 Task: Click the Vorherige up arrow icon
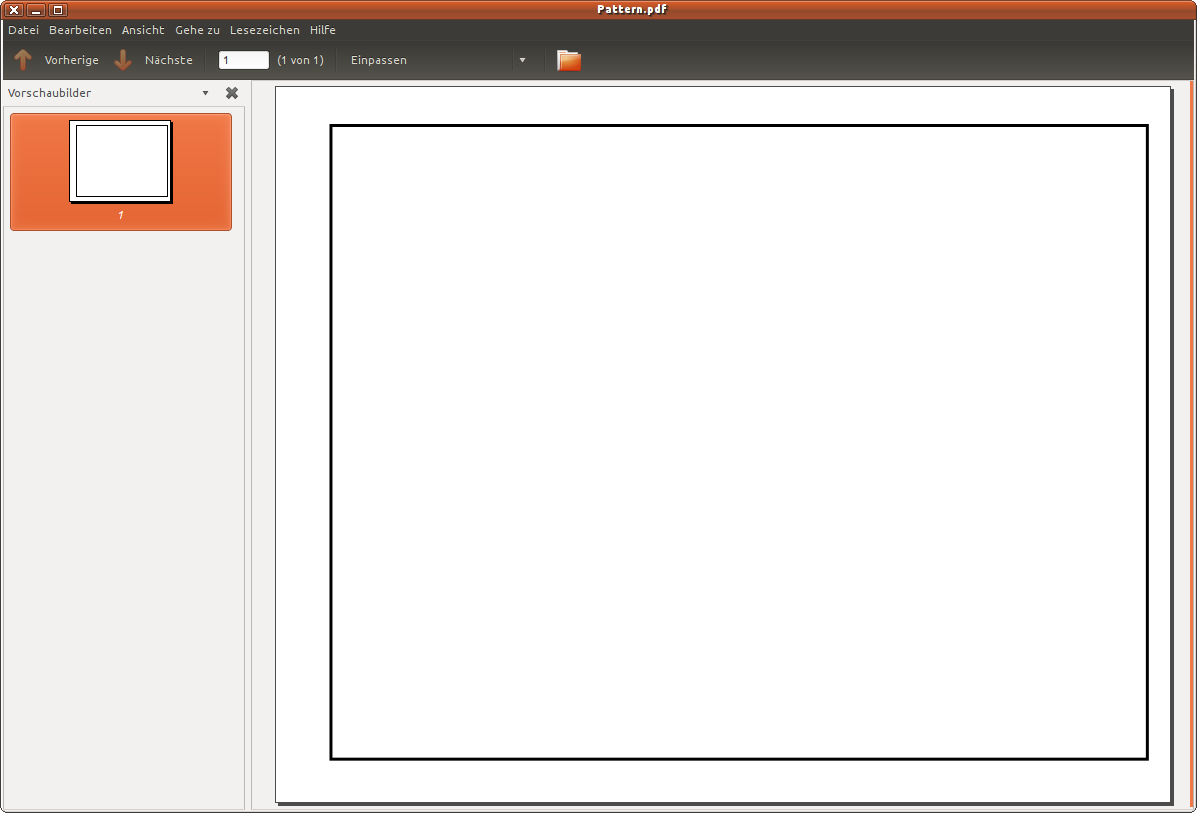tap(23, 60)
